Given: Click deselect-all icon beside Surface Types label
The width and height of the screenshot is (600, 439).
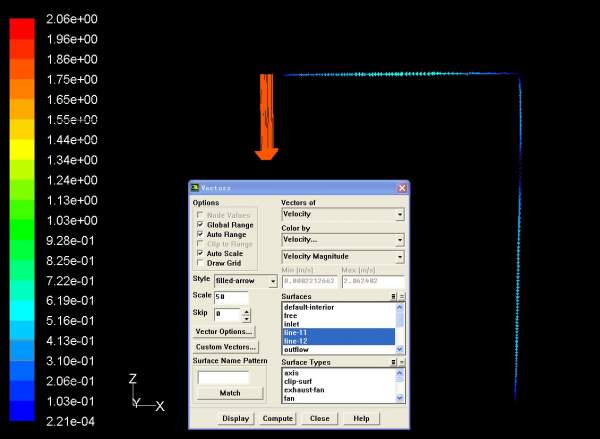Looking at the screenshot, I should (401, 362).
